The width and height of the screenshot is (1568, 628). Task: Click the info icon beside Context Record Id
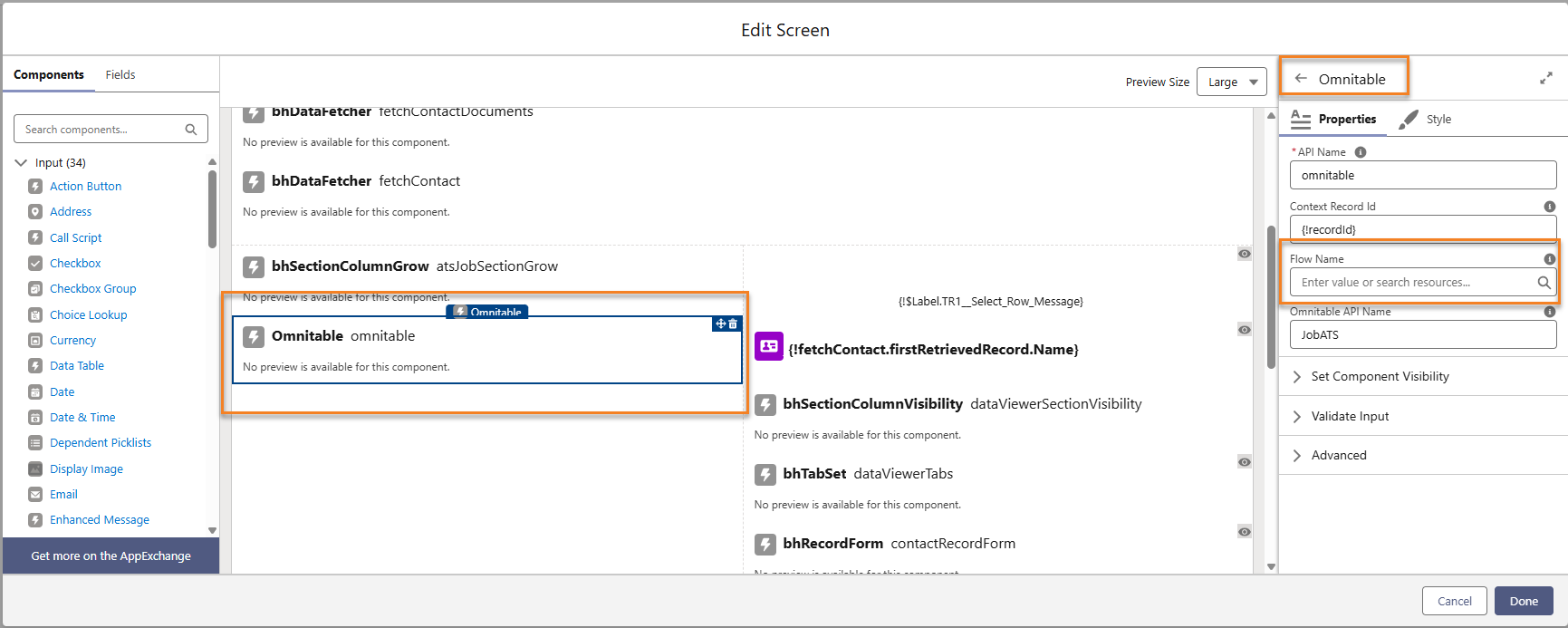pos(1549,207)
